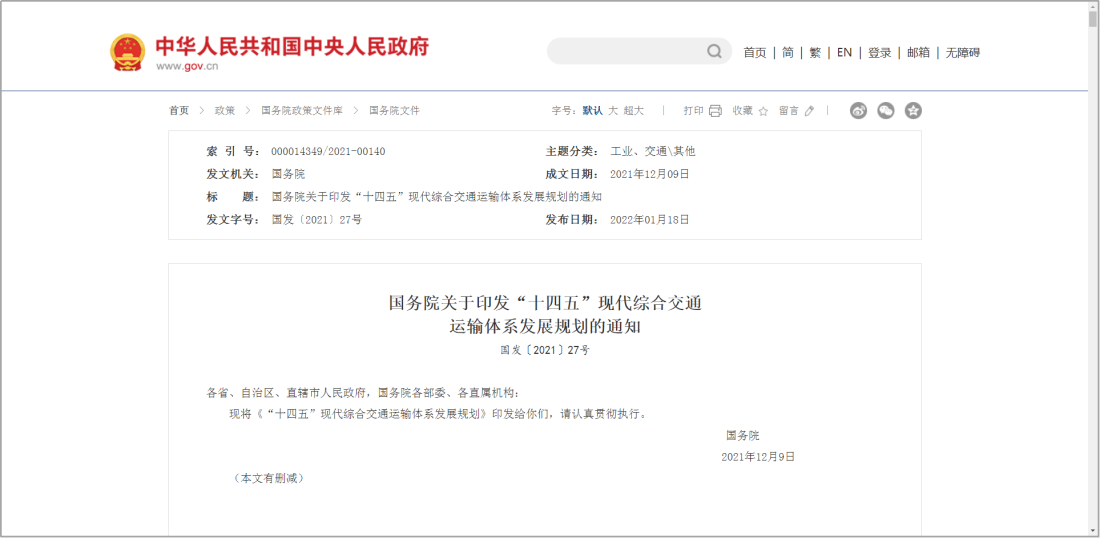Click the printer icon next to 打印
This screenshot has width=1100, height=538.
click(x=715, y=111)
